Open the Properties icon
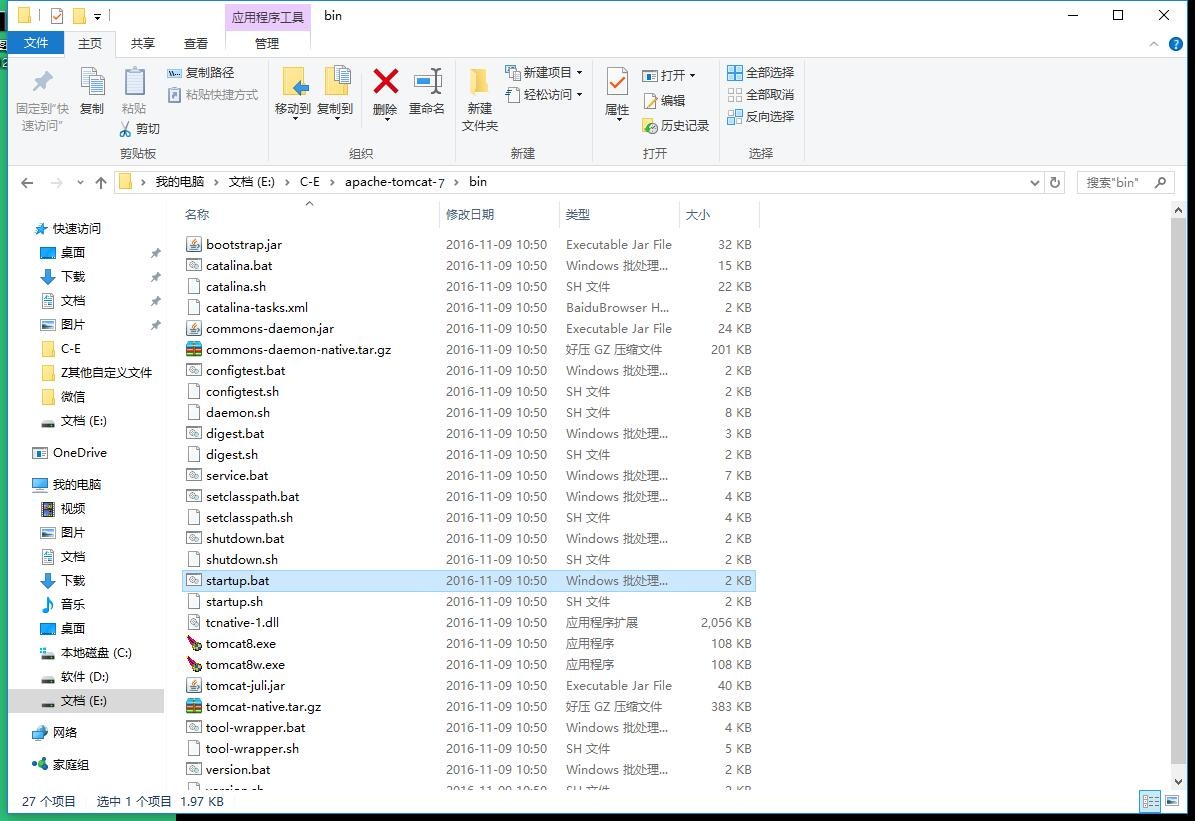This screenshot has width=1195, height=821. 617,82
